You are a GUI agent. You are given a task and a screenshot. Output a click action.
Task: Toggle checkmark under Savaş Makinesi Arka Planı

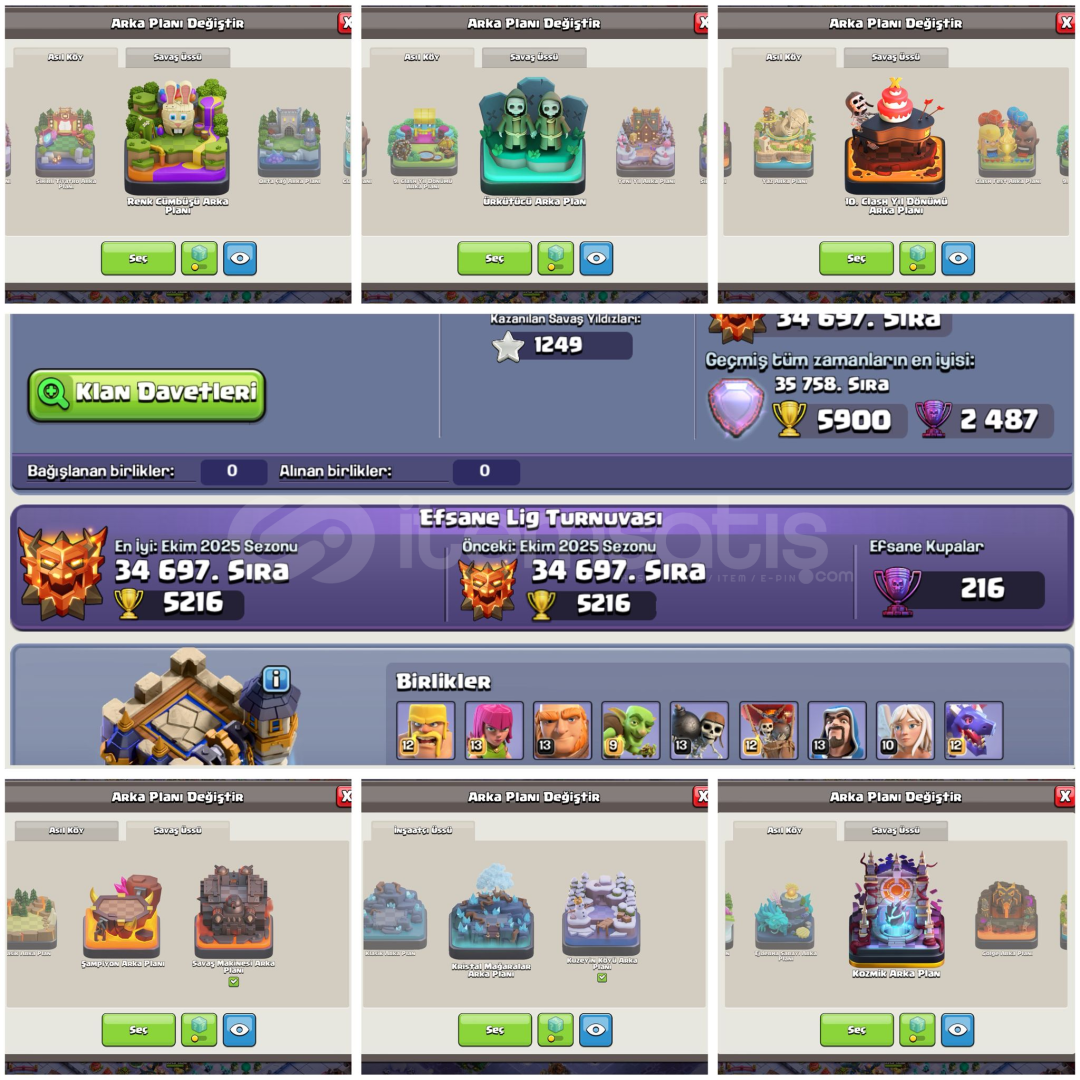tap(233, 982)
